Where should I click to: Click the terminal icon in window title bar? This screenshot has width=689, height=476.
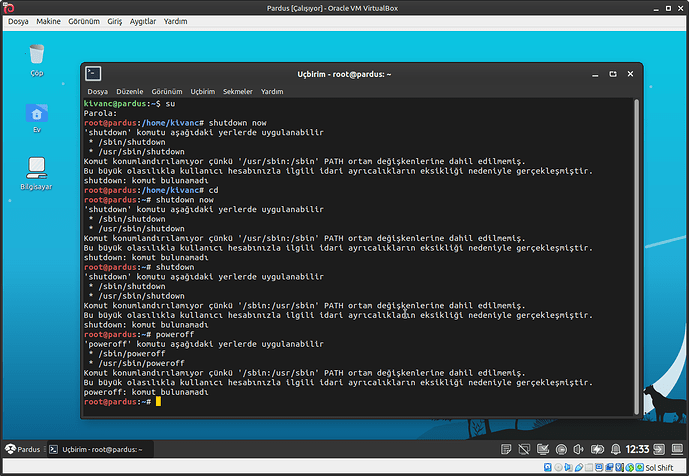[93, 73]
